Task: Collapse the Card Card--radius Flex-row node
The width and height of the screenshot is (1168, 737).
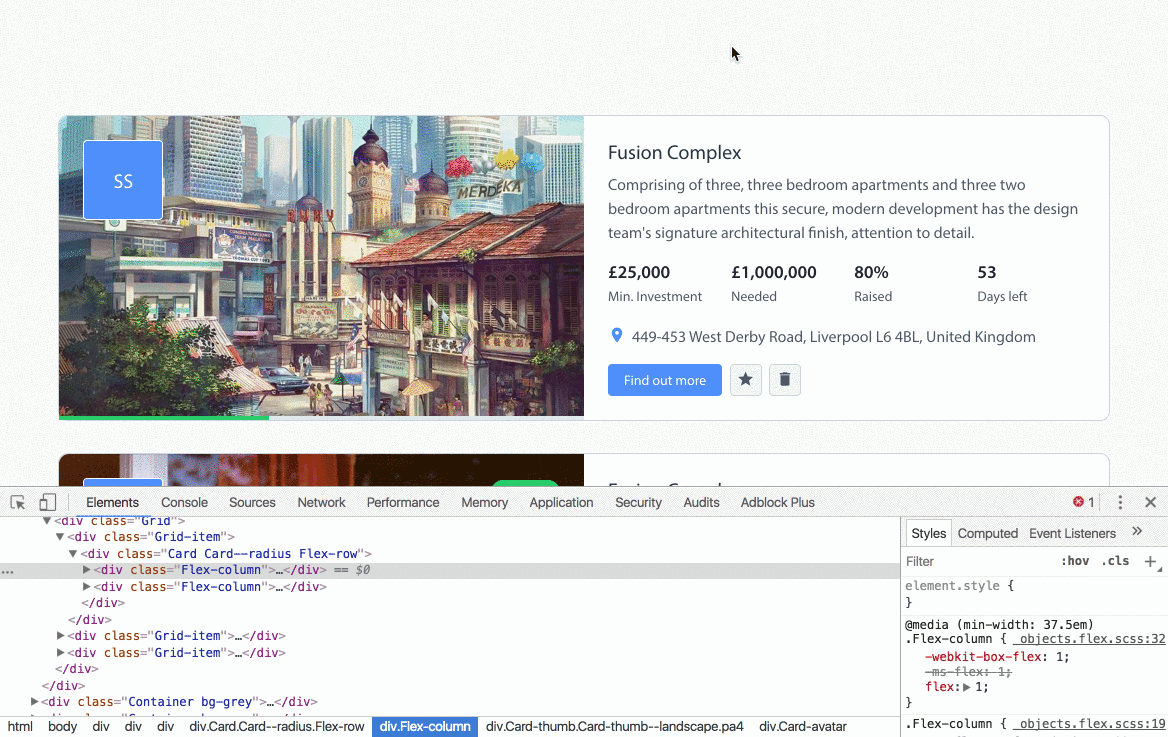Action: tap(73, 554)
